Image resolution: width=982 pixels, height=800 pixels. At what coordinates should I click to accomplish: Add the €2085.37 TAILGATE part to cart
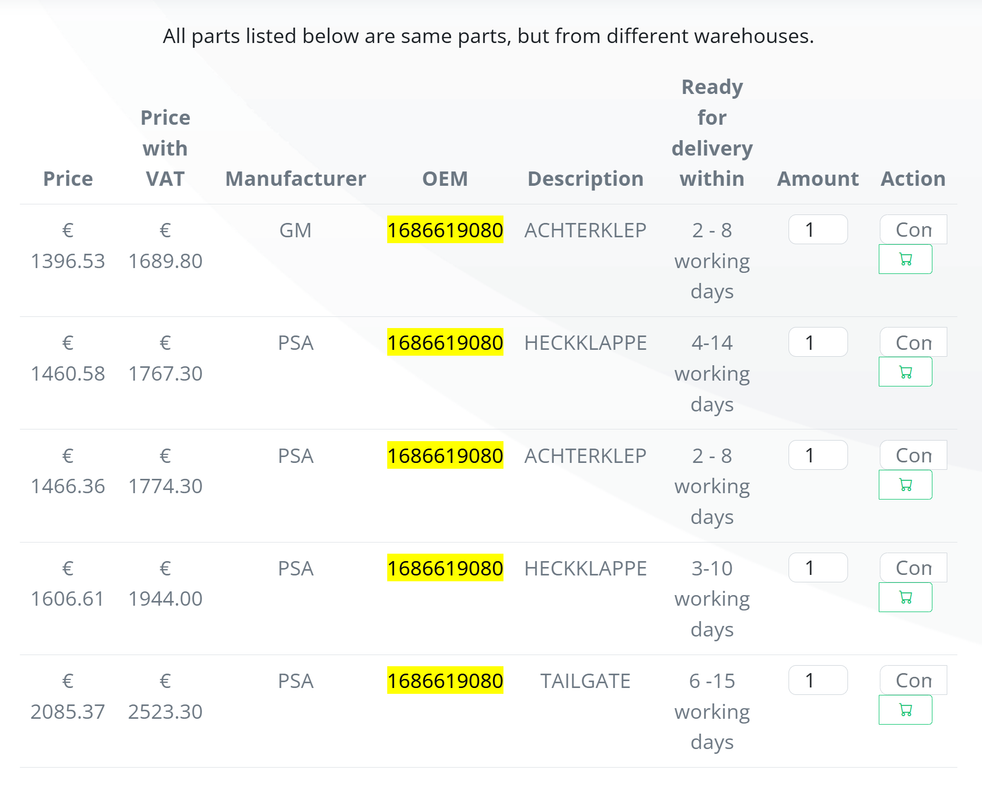click(905, 710)
